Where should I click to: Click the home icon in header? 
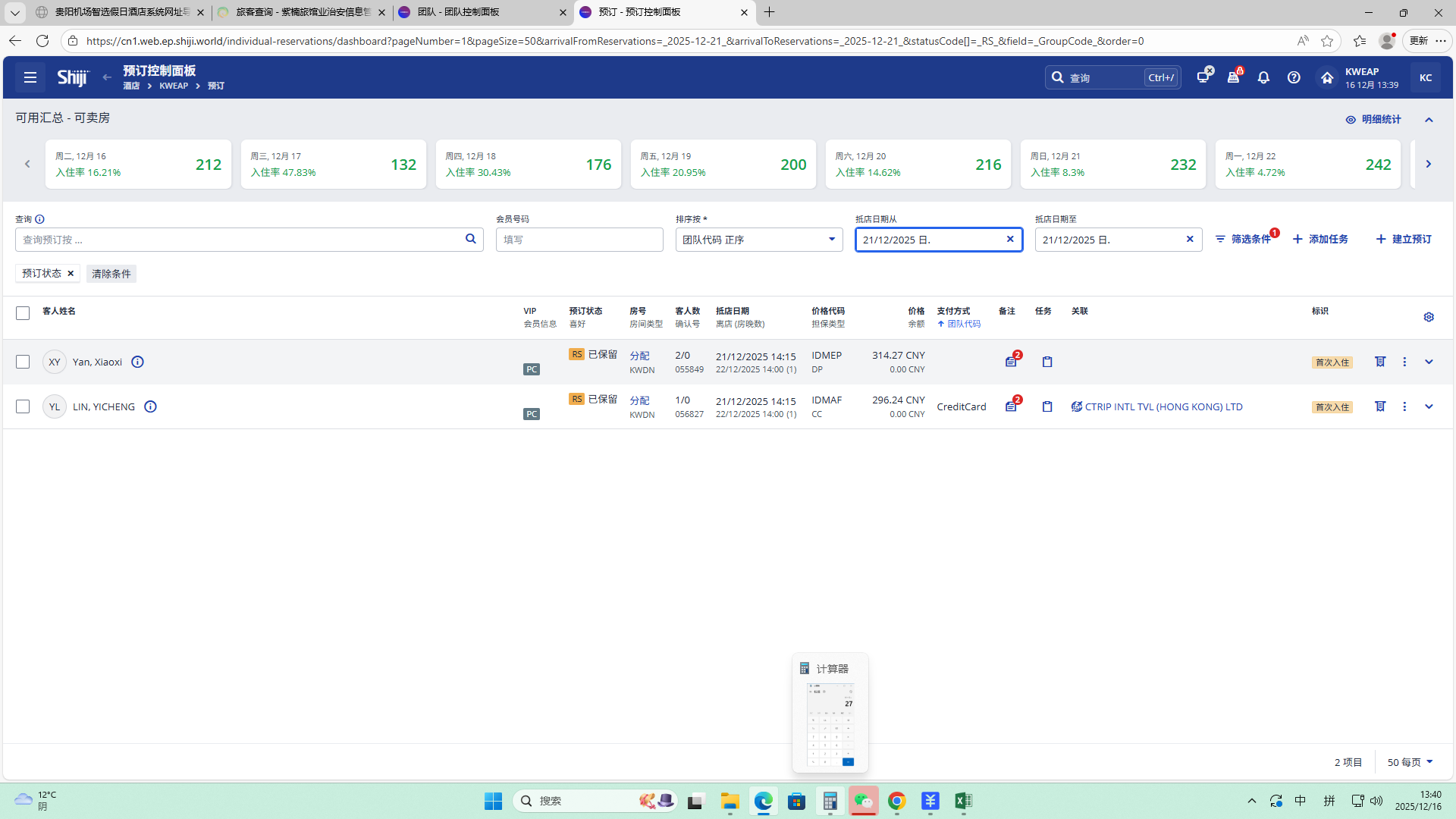tap(1326, 77)
